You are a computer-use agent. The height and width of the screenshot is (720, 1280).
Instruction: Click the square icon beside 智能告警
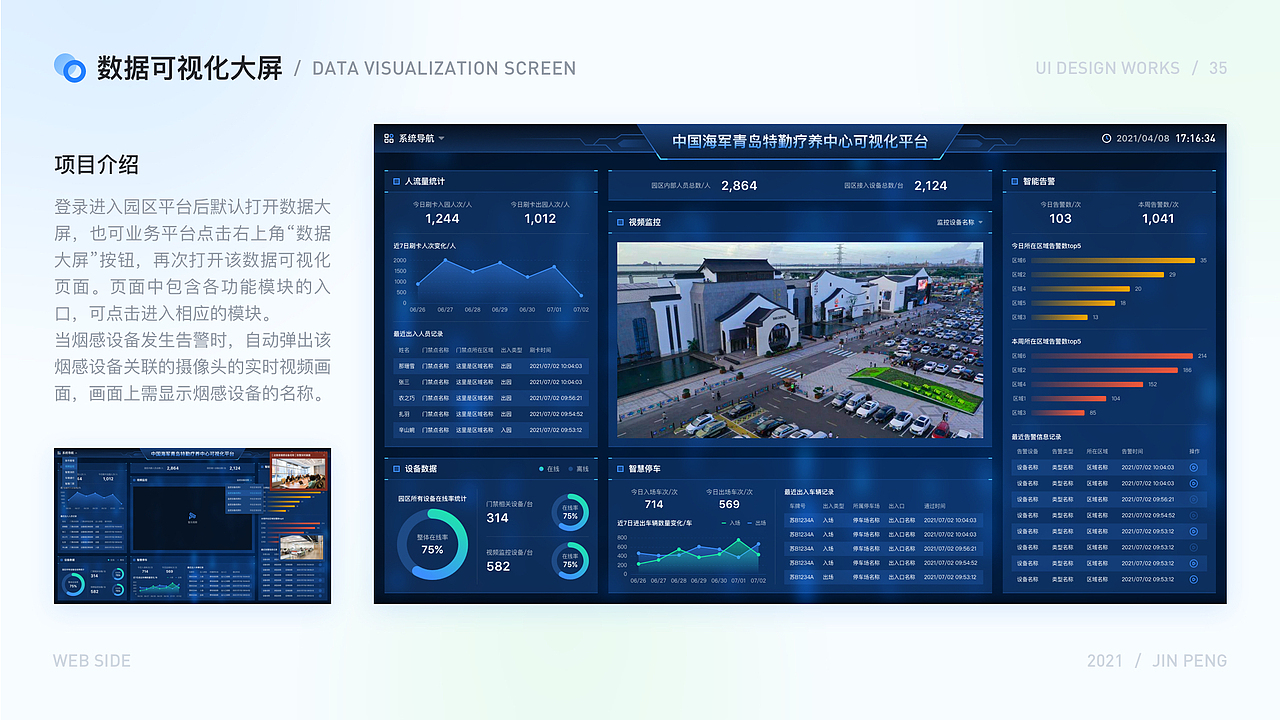[1013, 181]
